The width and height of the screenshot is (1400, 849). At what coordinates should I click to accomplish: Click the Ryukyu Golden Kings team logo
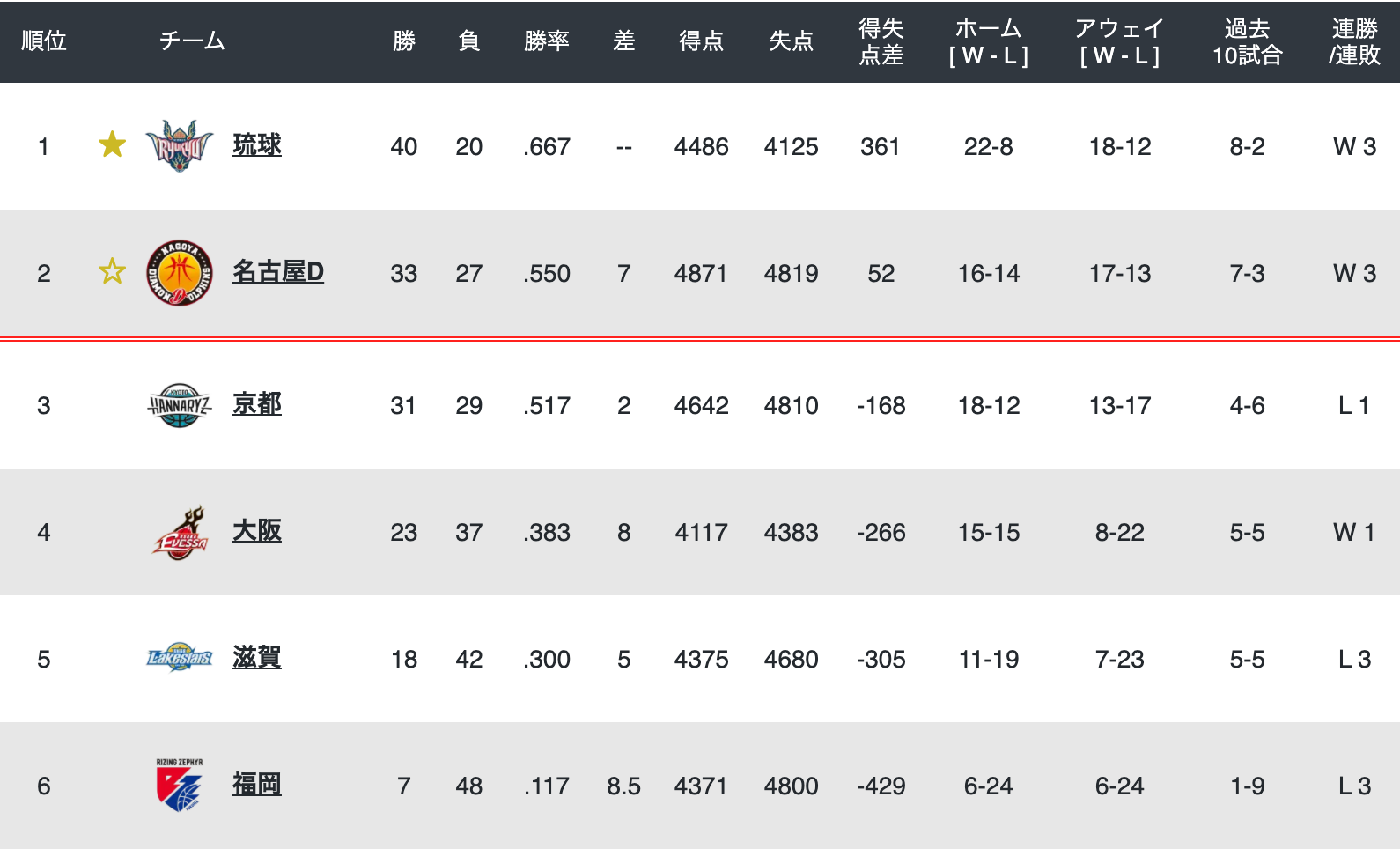click(x=180, y=146)
